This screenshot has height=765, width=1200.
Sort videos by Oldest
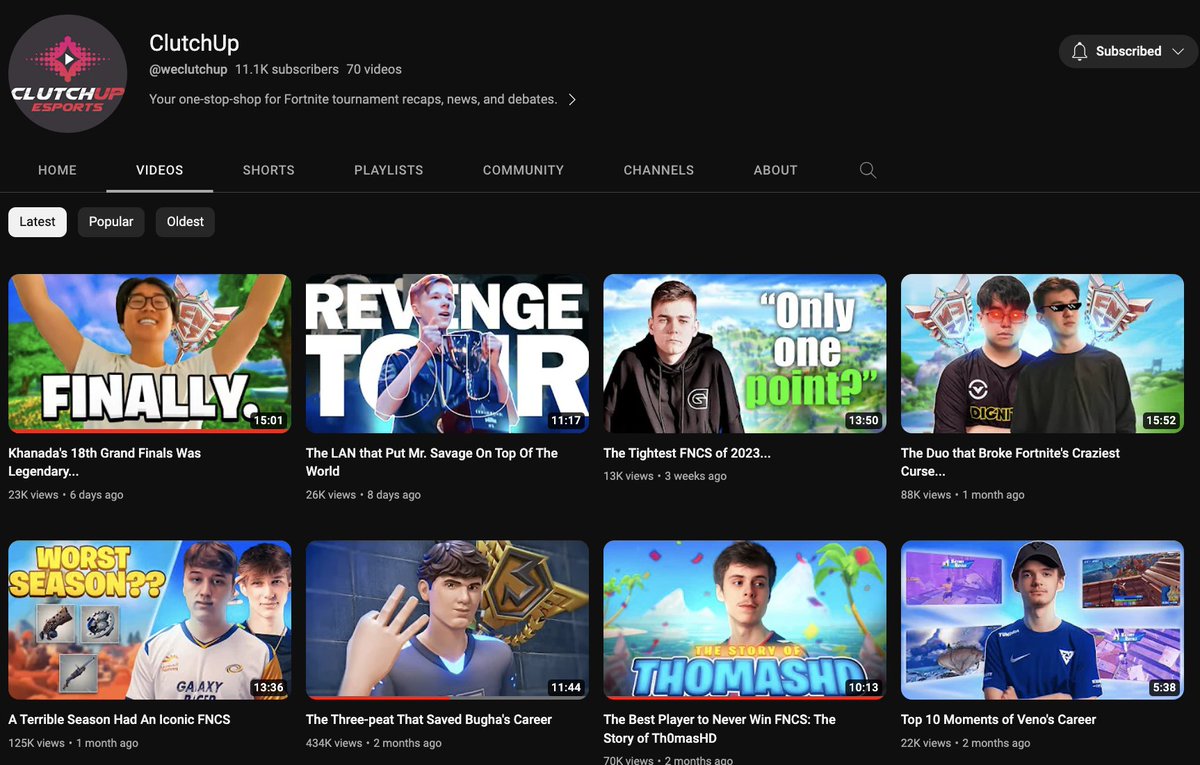[x=185, y=221]
